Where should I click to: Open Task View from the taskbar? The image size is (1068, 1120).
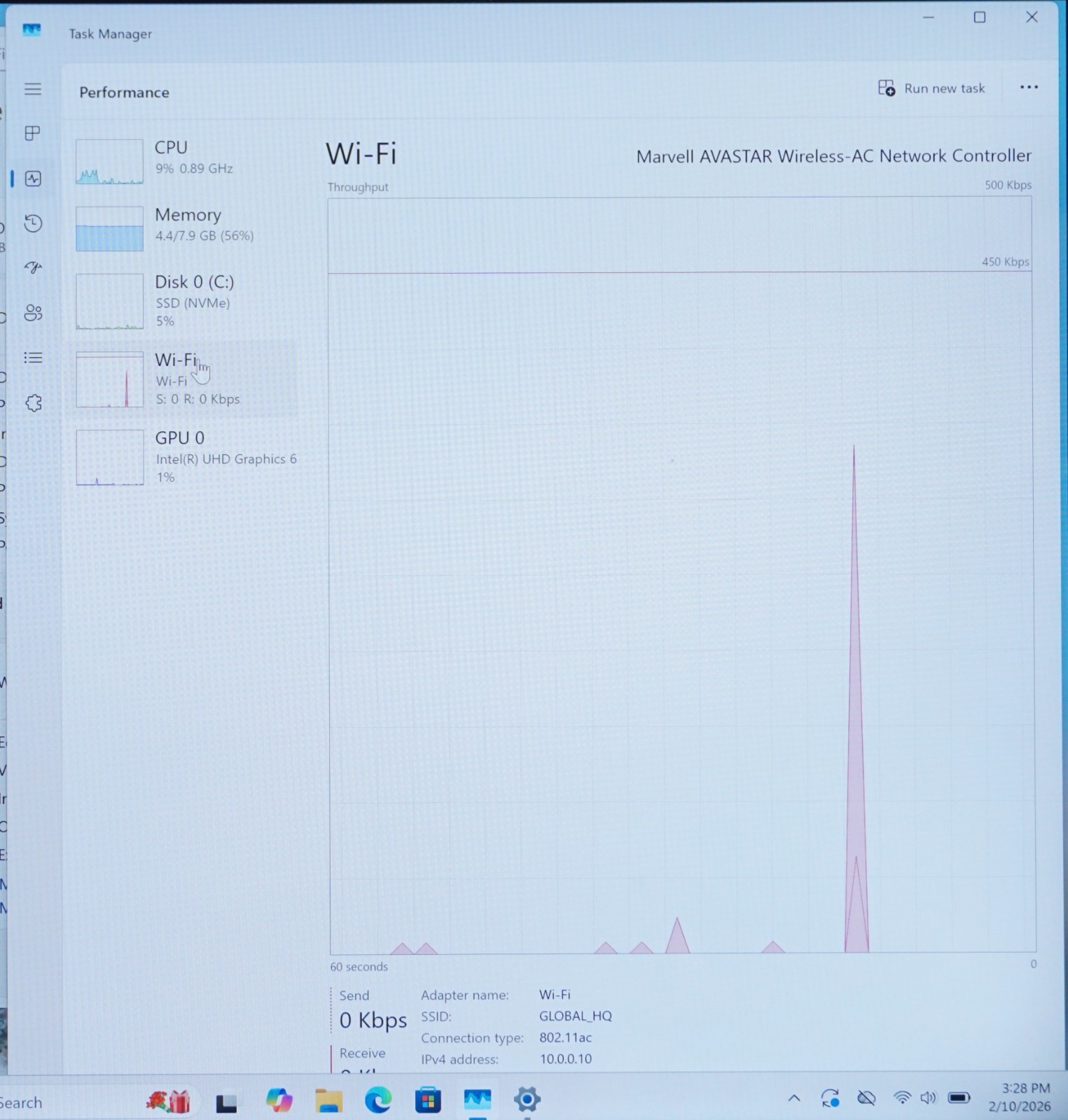226,1103
